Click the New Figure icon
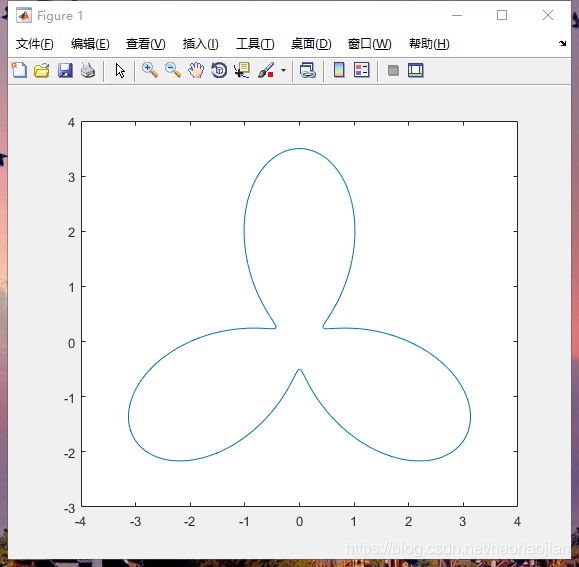This screenshot has width=579, height=567. point(19,70)
